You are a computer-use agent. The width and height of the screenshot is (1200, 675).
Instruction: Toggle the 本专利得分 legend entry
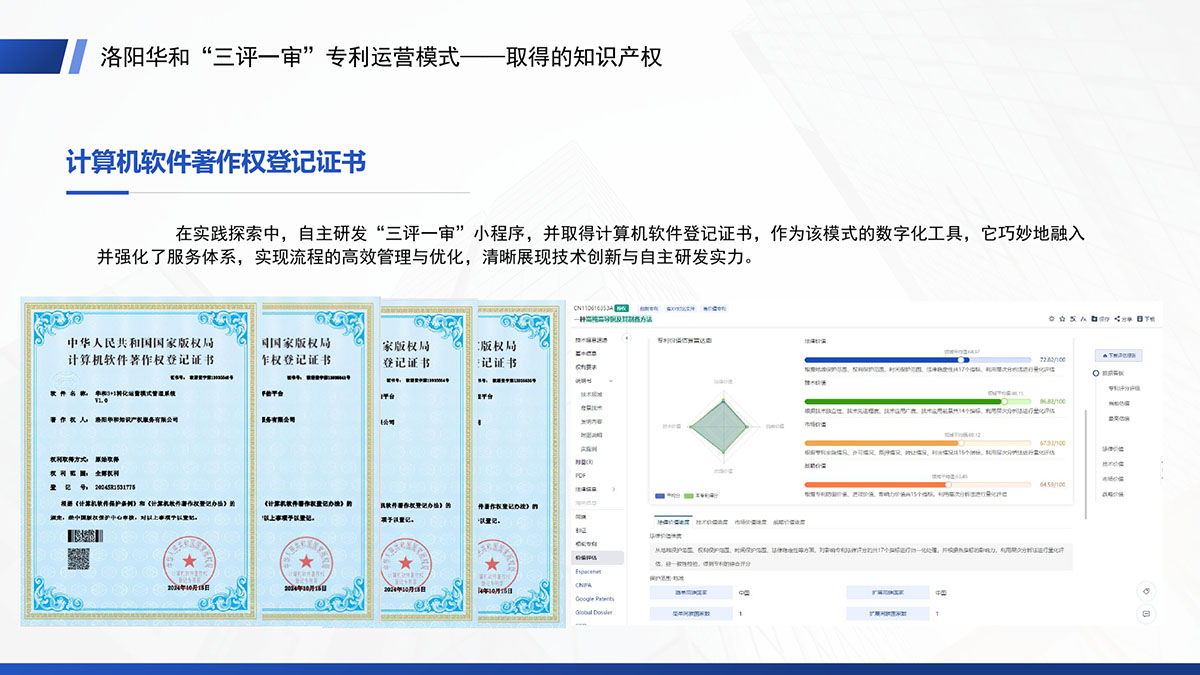[x=701, y=495]
